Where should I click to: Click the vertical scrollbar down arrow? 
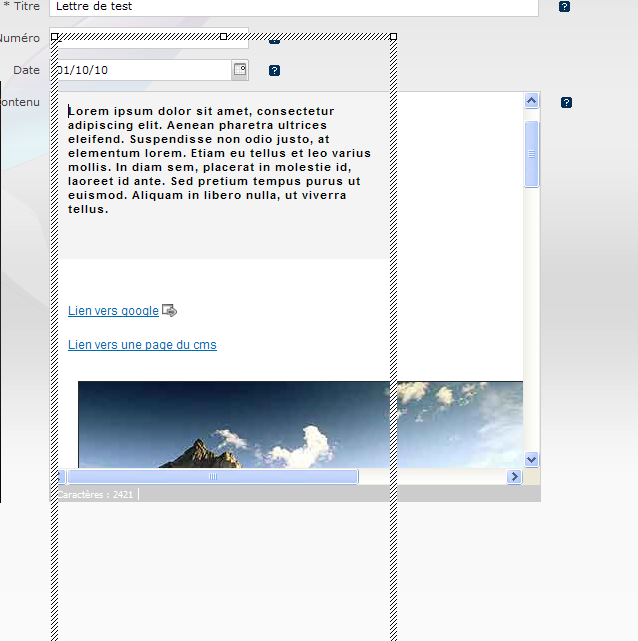point(531,459)
